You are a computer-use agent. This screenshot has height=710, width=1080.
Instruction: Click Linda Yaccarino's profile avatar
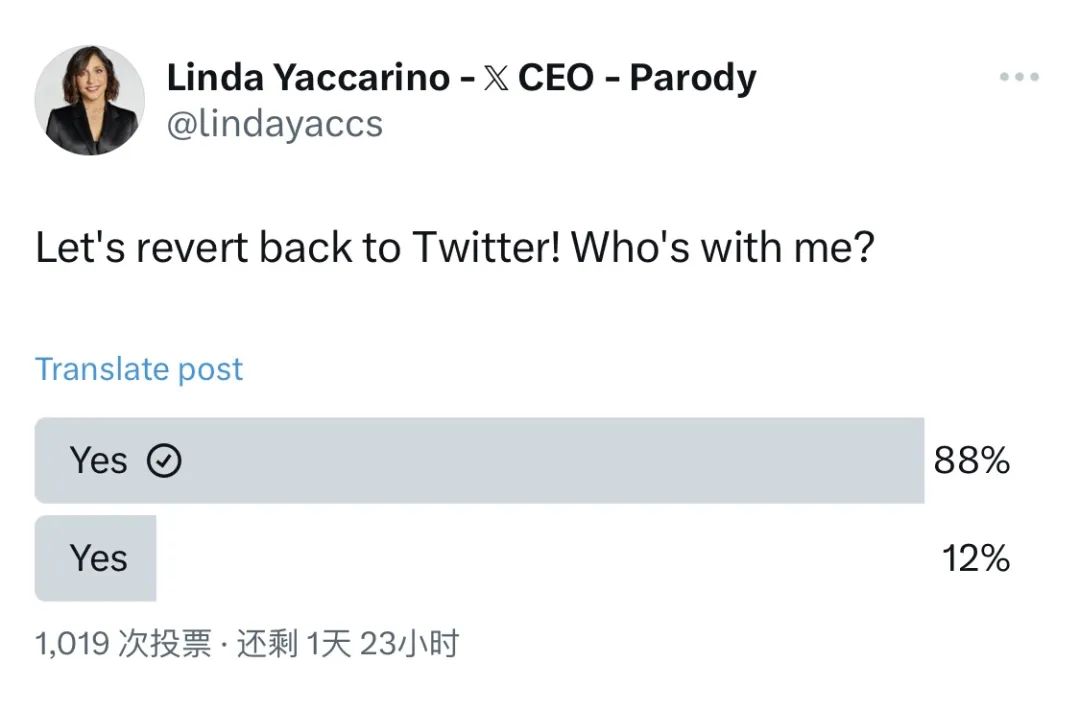point(90,100)
